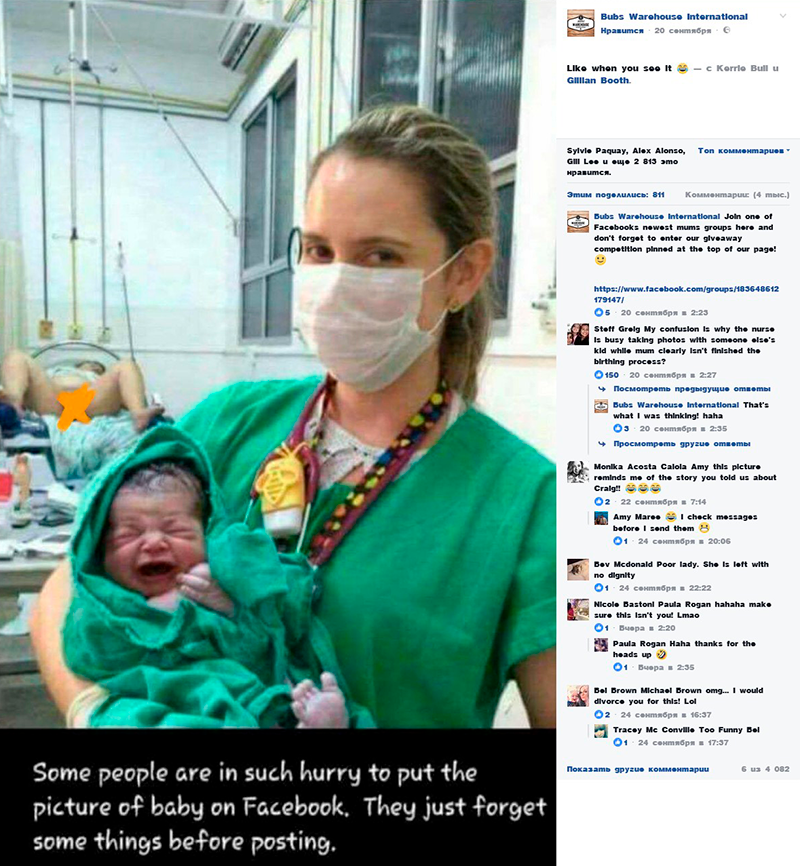800x866 pixels.
Task: Expand the Топ комментариев sorting dropdown
Action: tap(744, 150)
